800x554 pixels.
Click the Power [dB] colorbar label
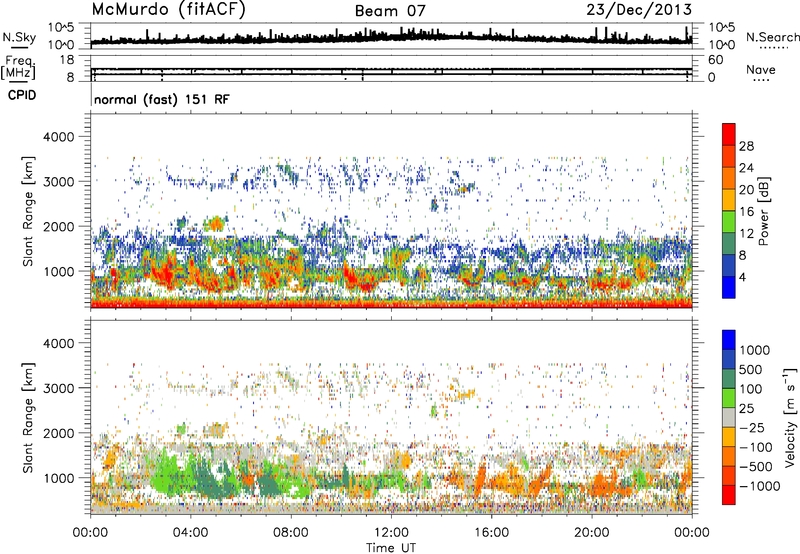(x=763, y=211)
